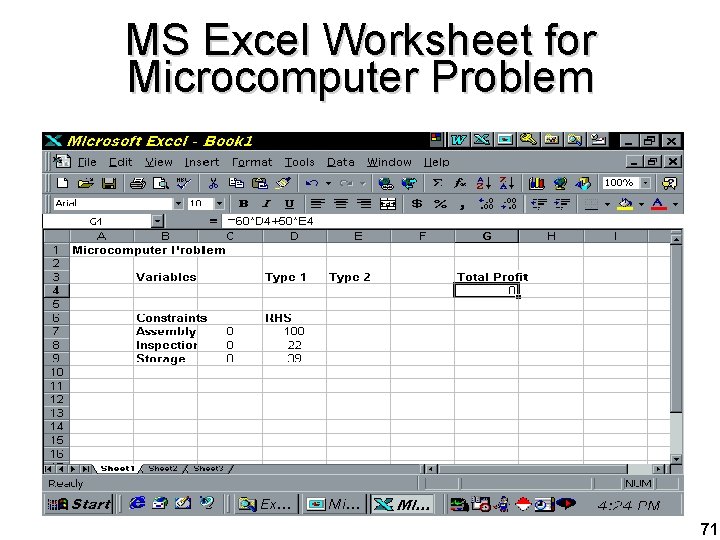Toggle Underline formatting

pos(289,203)
